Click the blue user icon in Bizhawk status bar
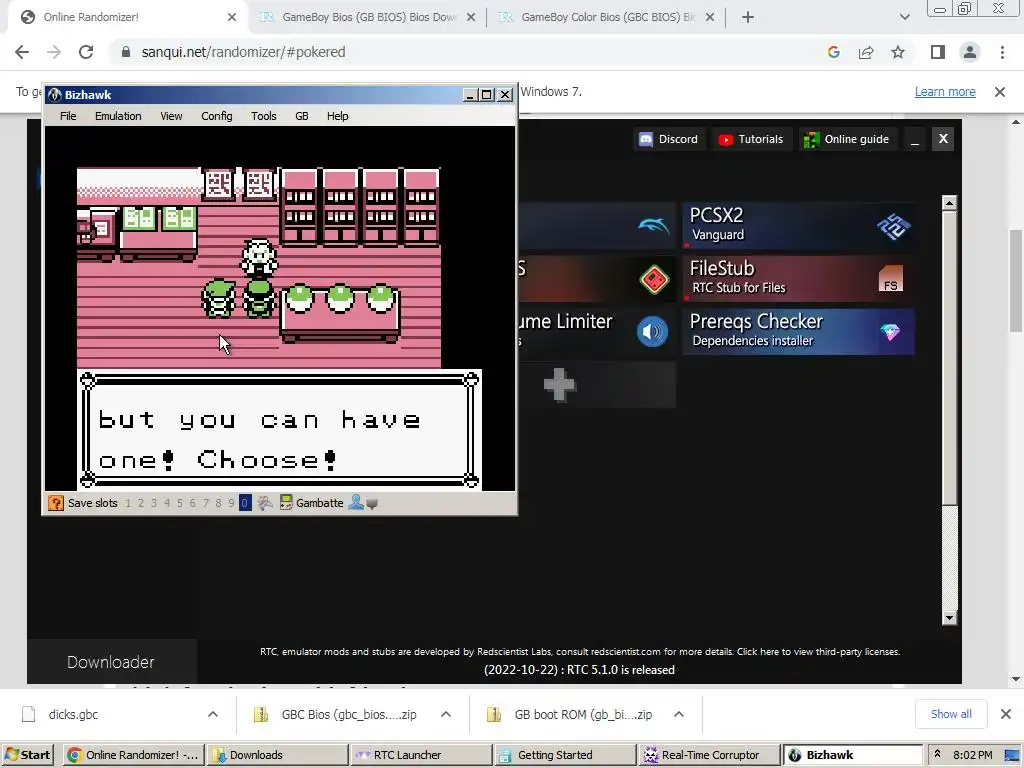The height and width of the screenshot is (768, 1024). (x=356, y=502)
